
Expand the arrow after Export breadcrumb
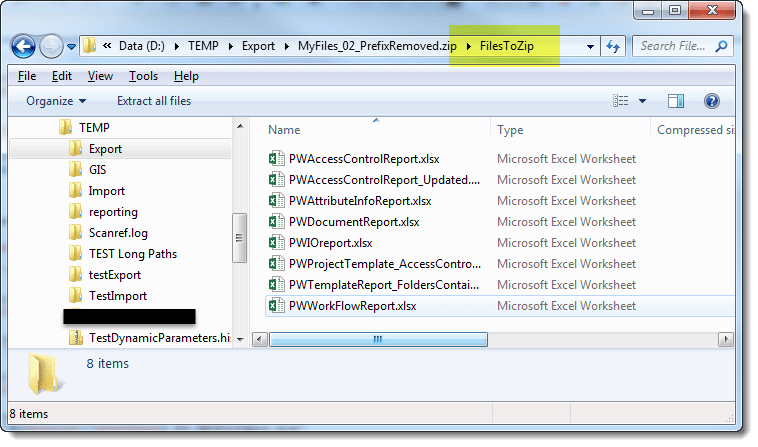[x=287, y=46]
